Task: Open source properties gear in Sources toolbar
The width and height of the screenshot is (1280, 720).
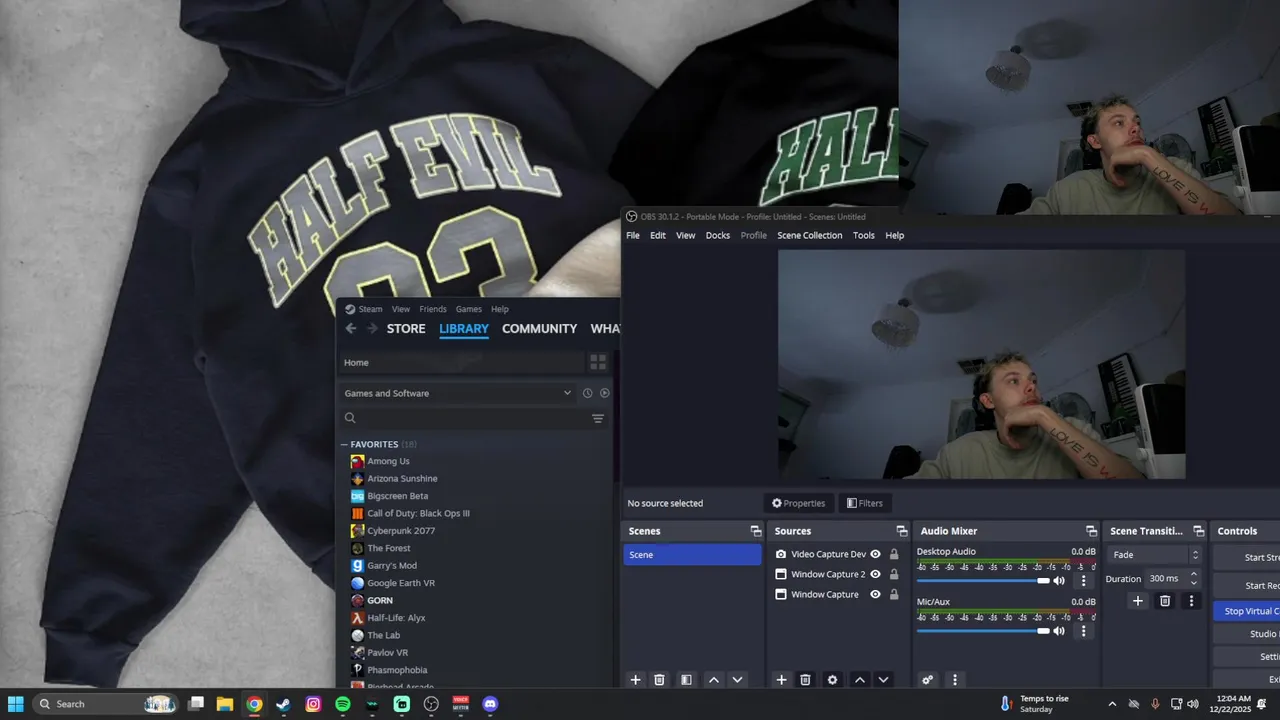Action: (x=832, y=680)
